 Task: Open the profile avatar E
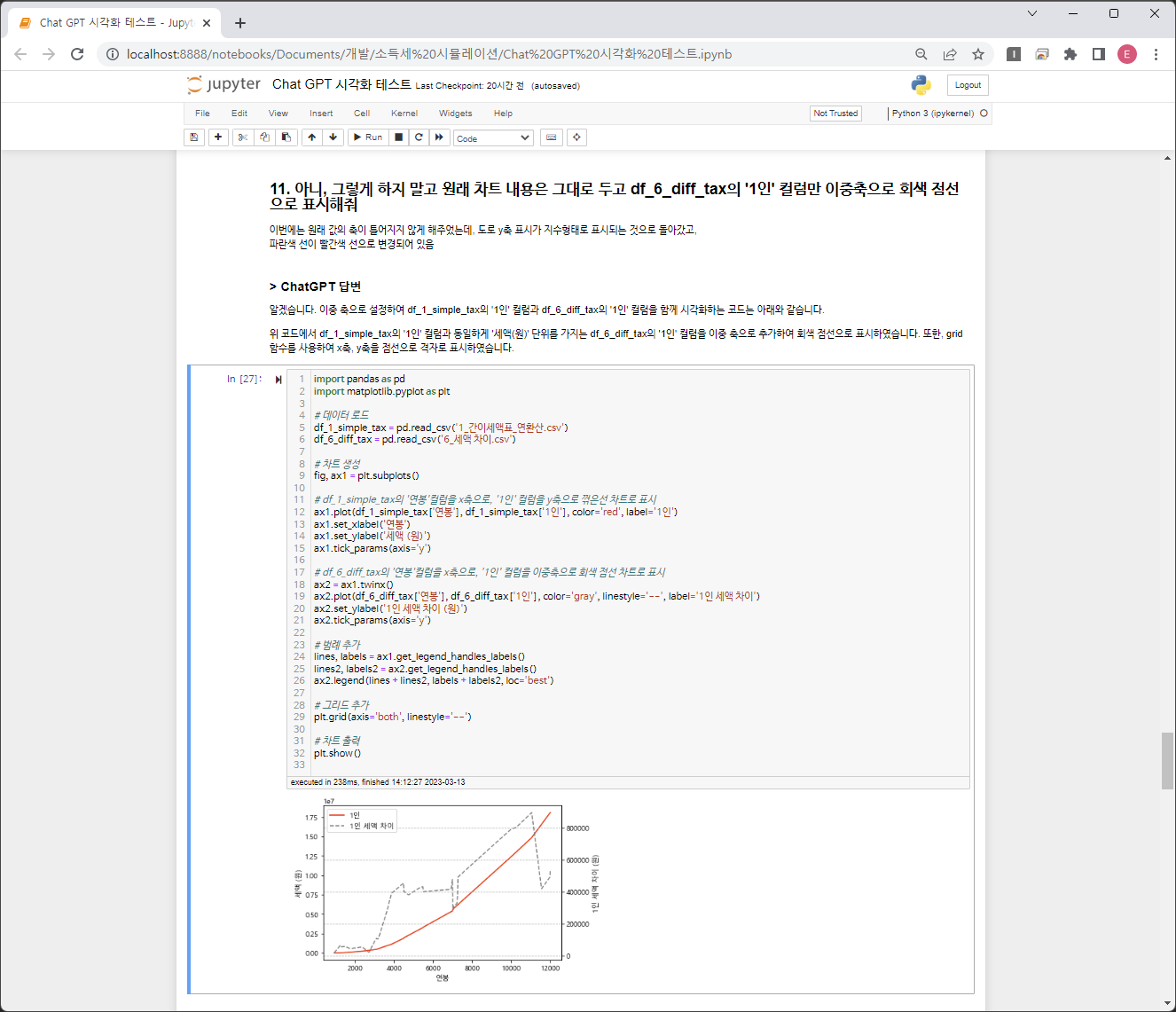tap(1127, 54)
